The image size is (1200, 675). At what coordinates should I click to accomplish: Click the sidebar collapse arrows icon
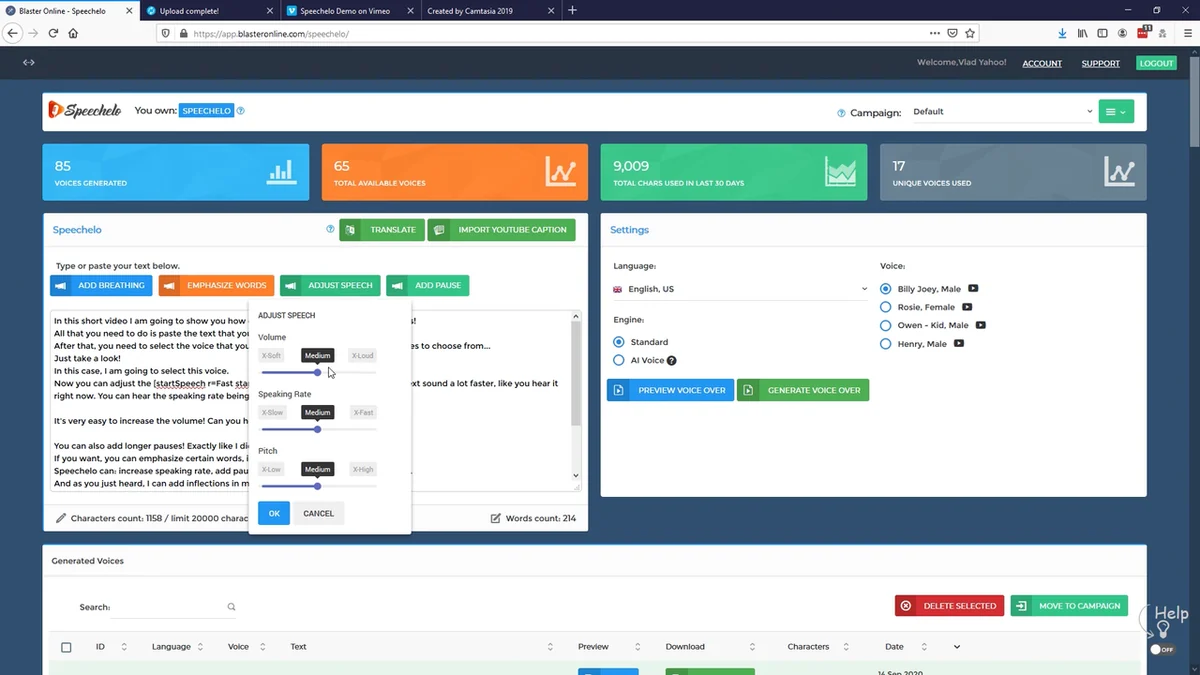coord(29,62)
